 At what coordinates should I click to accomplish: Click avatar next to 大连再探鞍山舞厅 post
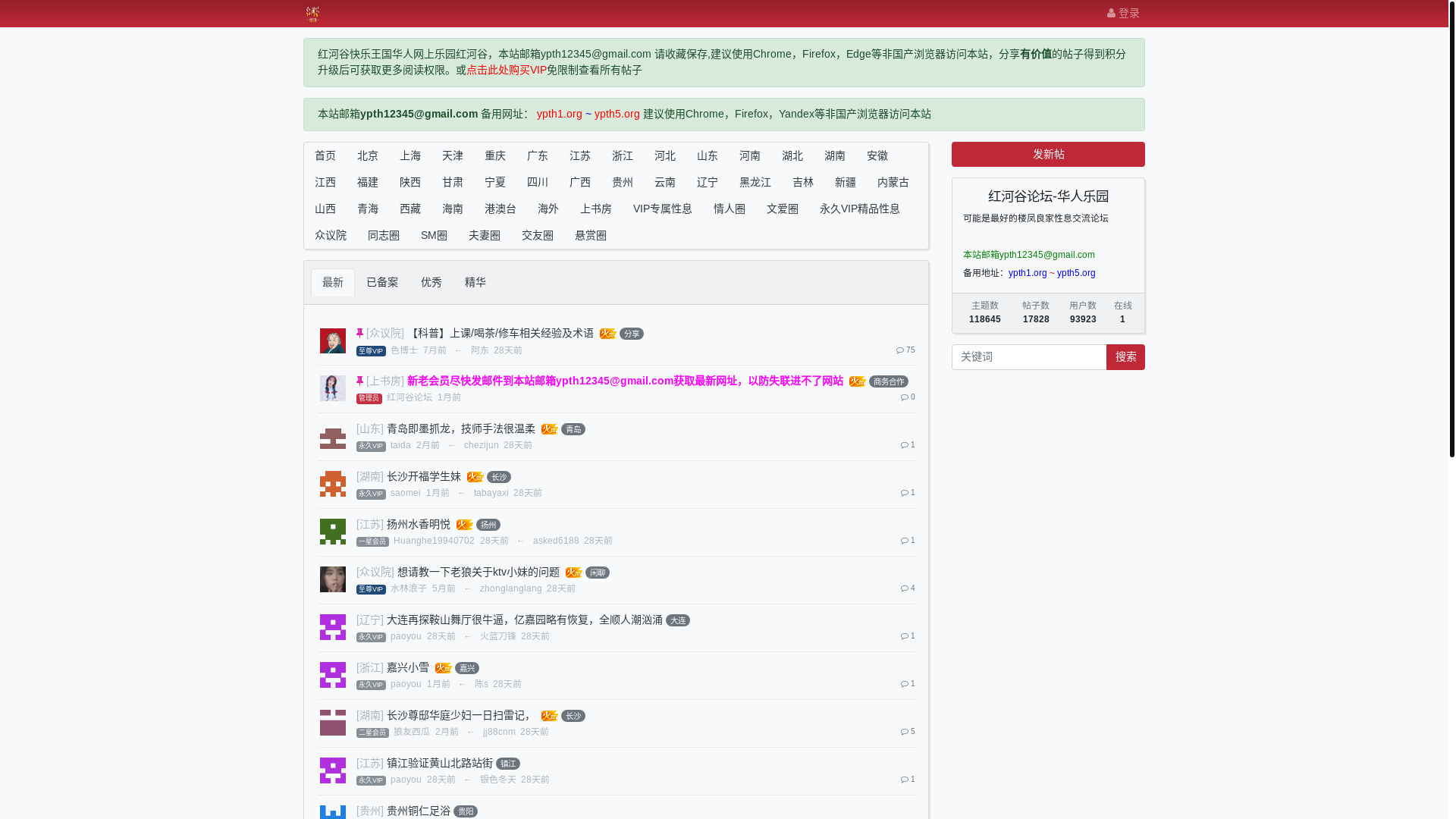point(332,627)
